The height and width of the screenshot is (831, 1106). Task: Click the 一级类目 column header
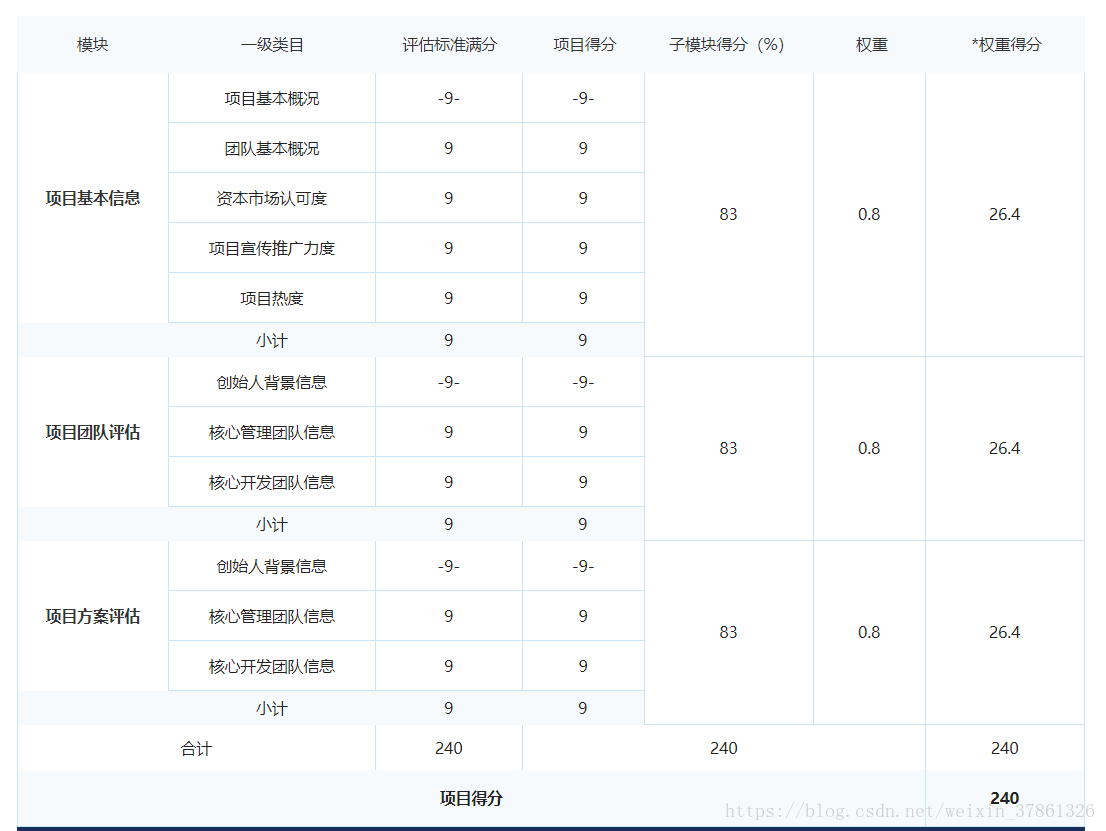point(272,44)
